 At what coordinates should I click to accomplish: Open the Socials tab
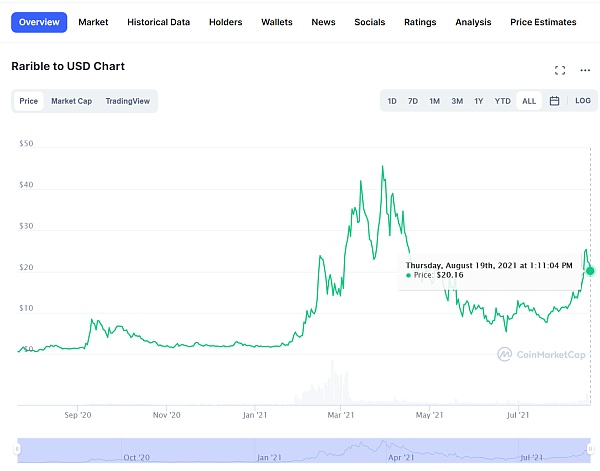(x=370, y=22)
